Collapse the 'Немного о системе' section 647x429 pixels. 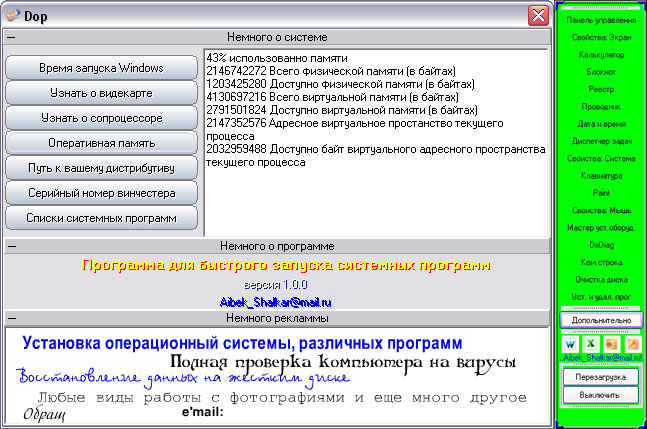[11, 37]
